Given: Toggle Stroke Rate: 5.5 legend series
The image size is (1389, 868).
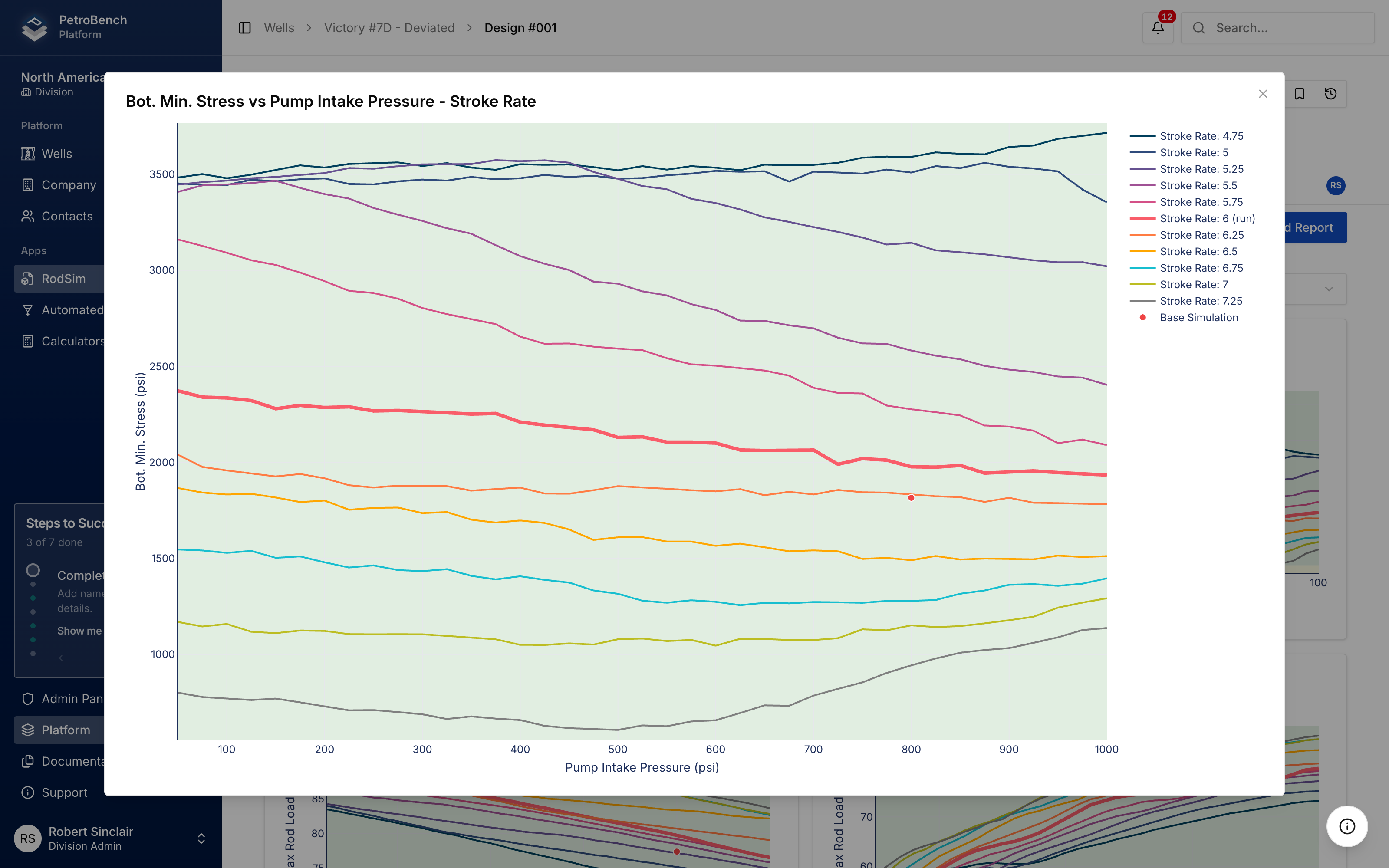Looking at the screenshot, I should (x=1183, y=185).
